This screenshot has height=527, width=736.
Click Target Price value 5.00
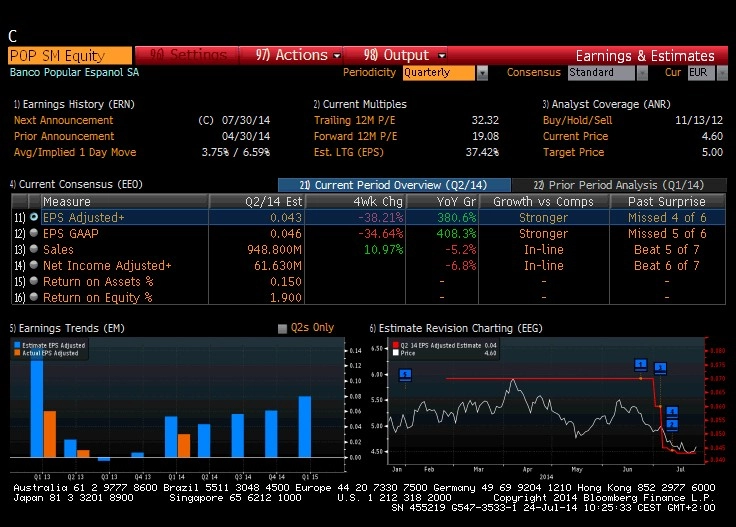712,152
